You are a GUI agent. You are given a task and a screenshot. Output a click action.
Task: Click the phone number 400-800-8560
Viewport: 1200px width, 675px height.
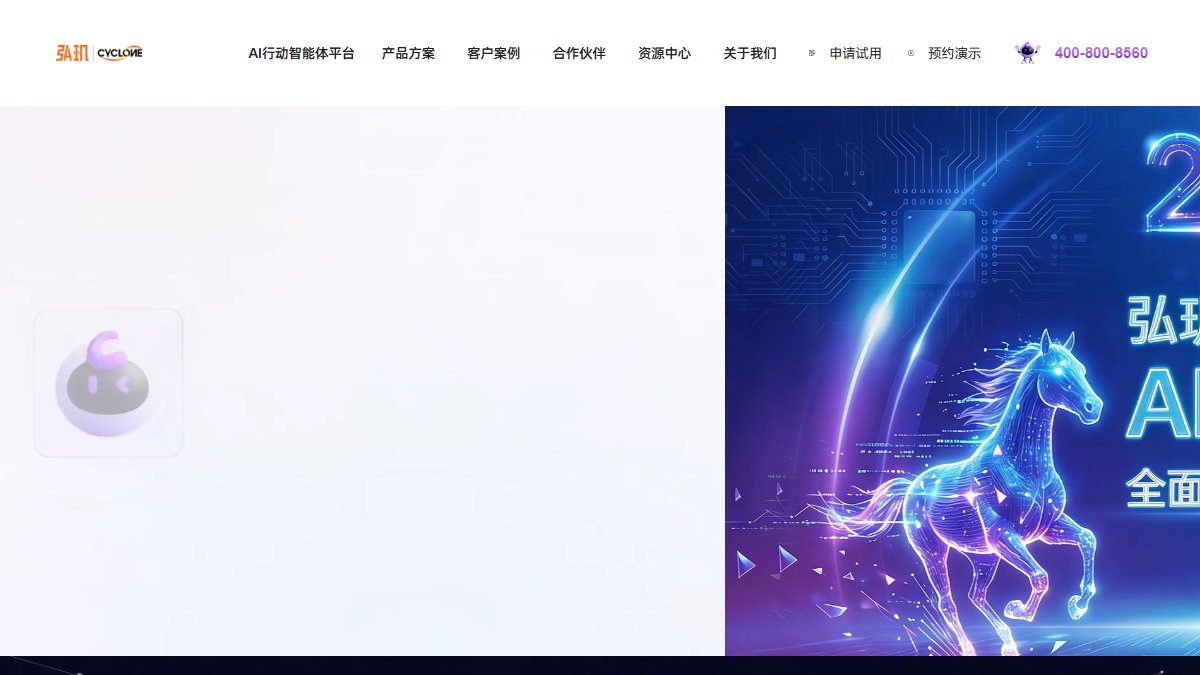point(1101,53)
